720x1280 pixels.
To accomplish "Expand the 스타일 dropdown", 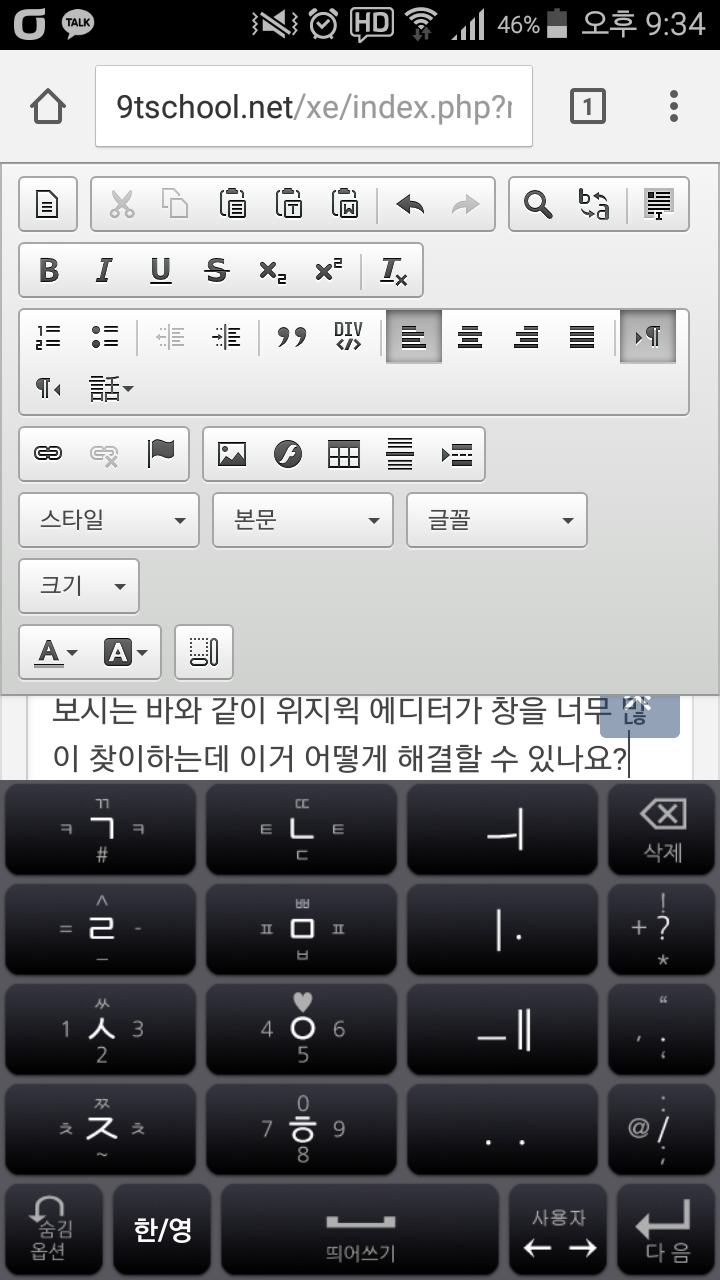I will click(108, 520).
